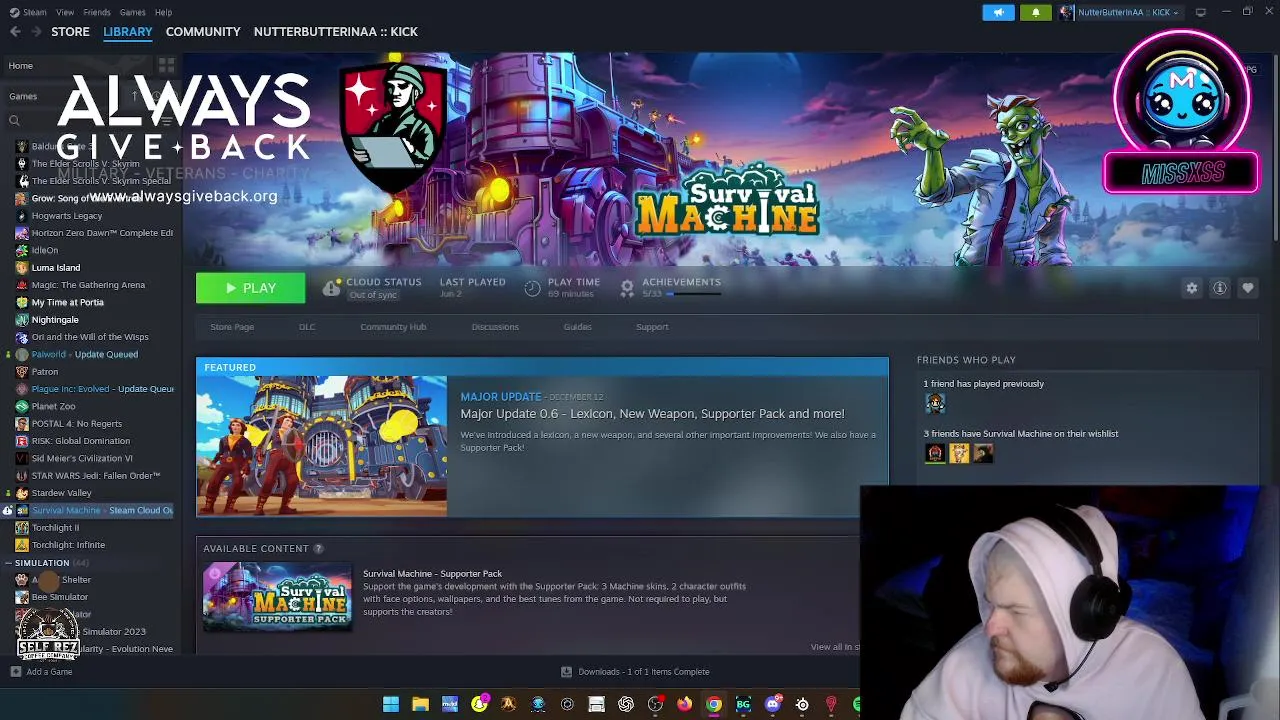Open the featured update thumbnail image

click(322, 445)
